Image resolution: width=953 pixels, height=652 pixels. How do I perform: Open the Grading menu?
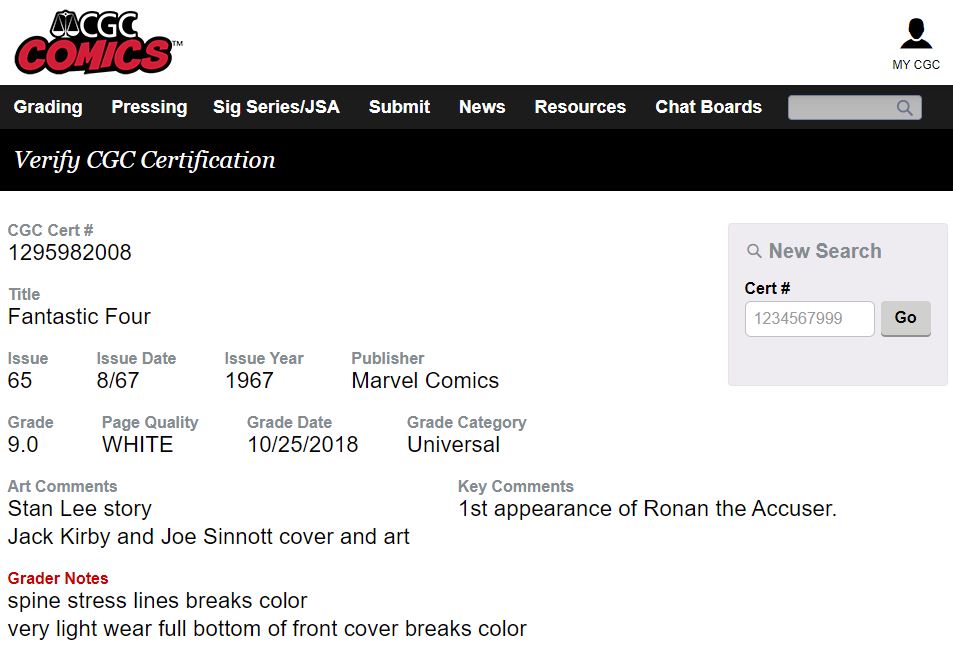coord(48,107)
